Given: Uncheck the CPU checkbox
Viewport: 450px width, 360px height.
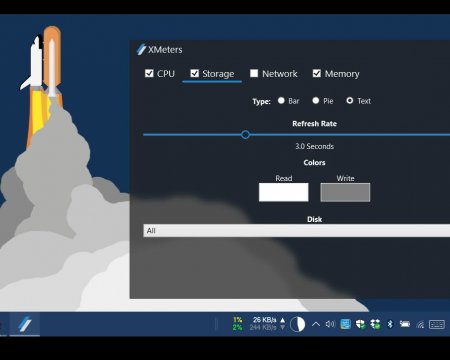Looking at the screenshot, I should [149, 73].
